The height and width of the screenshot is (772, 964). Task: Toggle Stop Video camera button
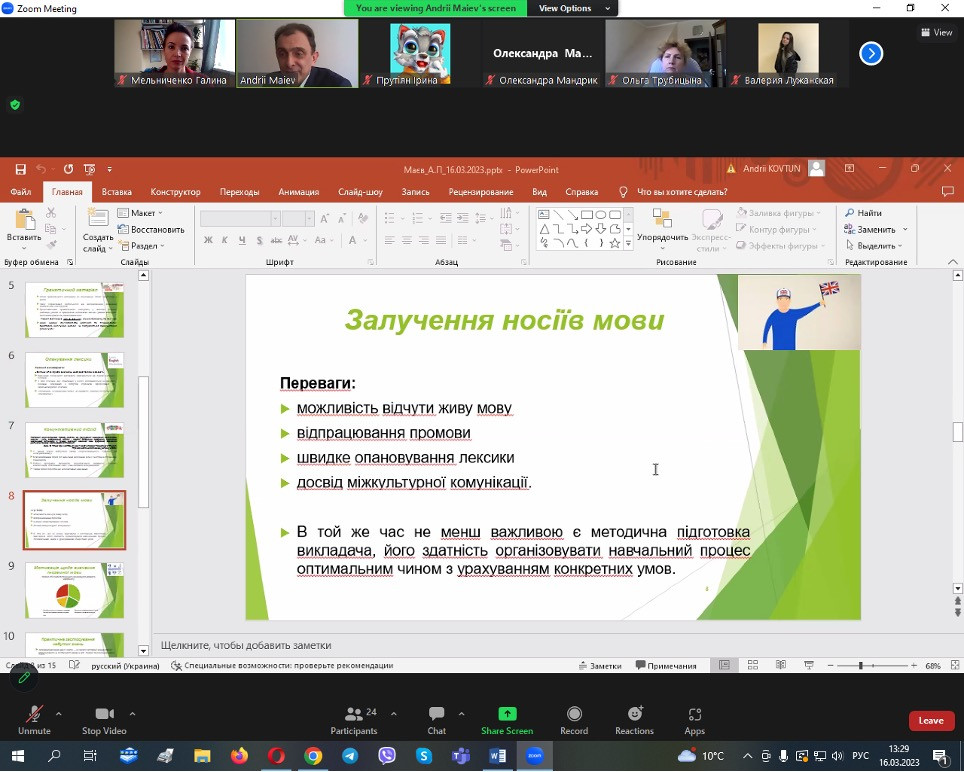pos(104,718)
